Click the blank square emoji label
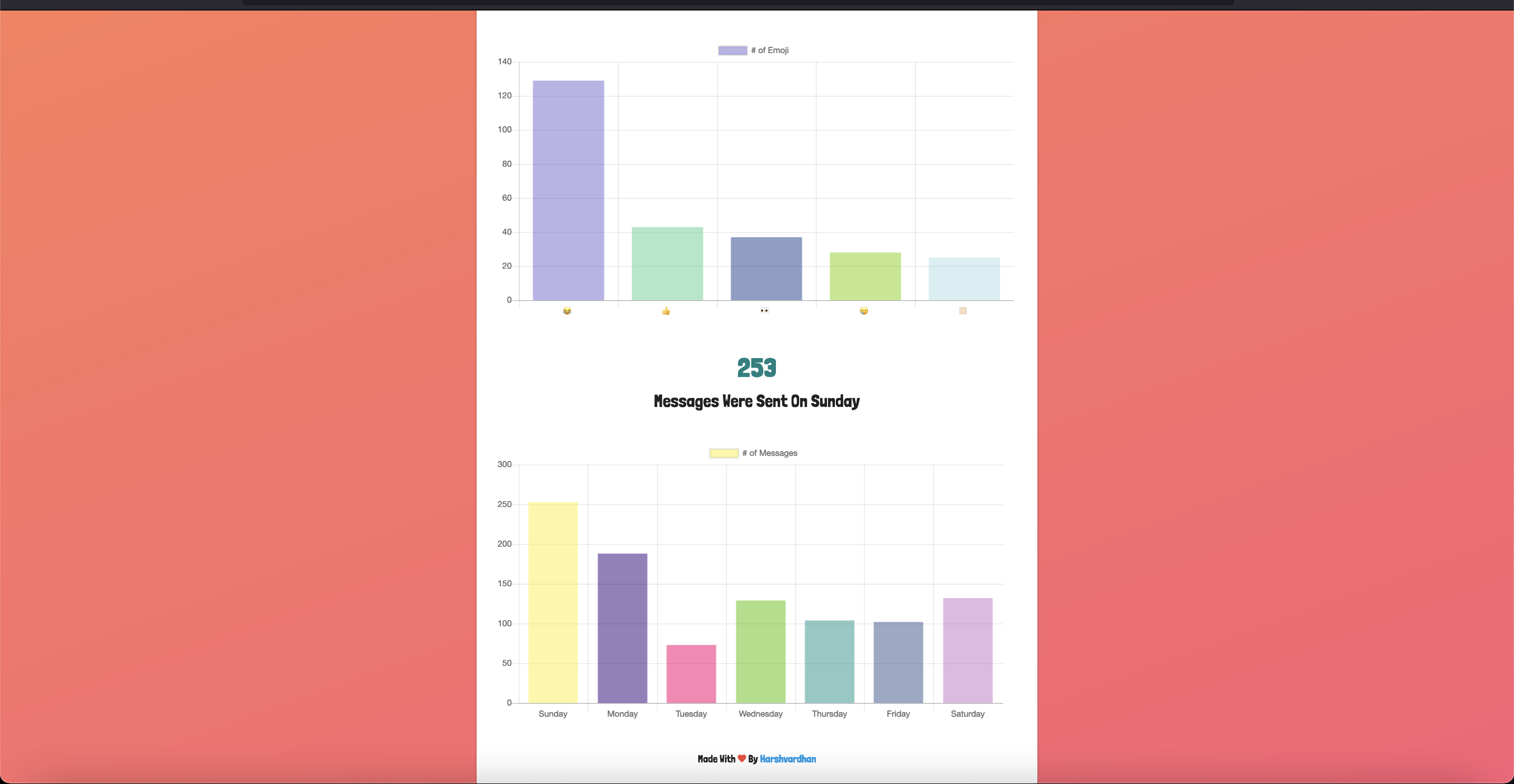Viewport: 1514px width, 784px height. click(x=963, y=310)
